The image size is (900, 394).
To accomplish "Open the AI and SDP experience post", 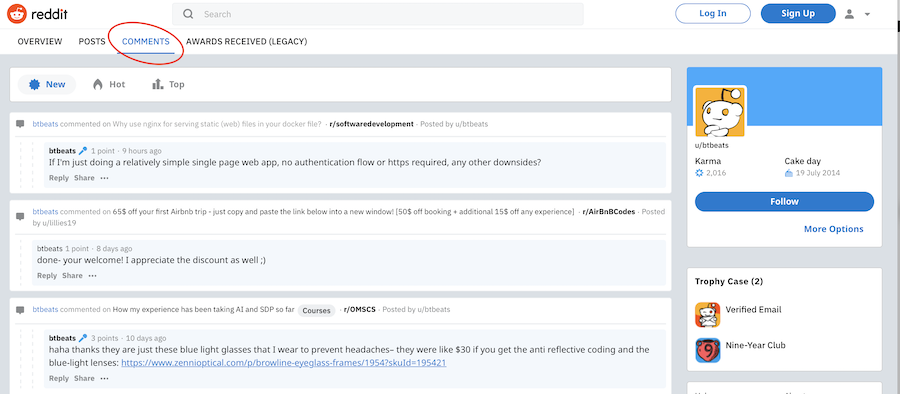I will 204,310.
